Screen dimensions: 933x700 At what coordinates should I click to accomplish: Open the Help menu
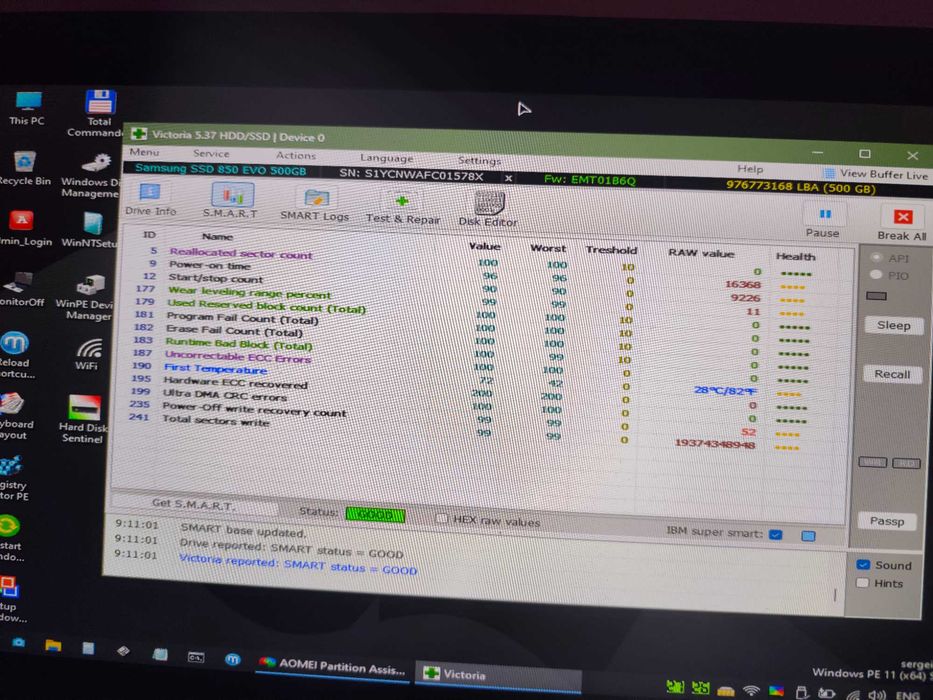point(750,169)
